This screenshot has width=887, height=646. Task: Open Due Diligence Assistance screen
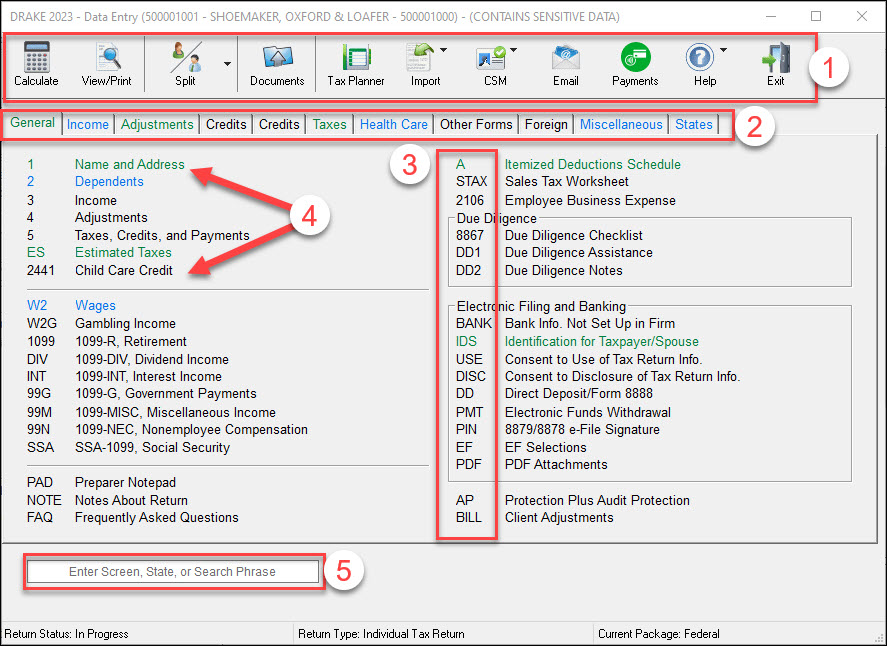579,252
